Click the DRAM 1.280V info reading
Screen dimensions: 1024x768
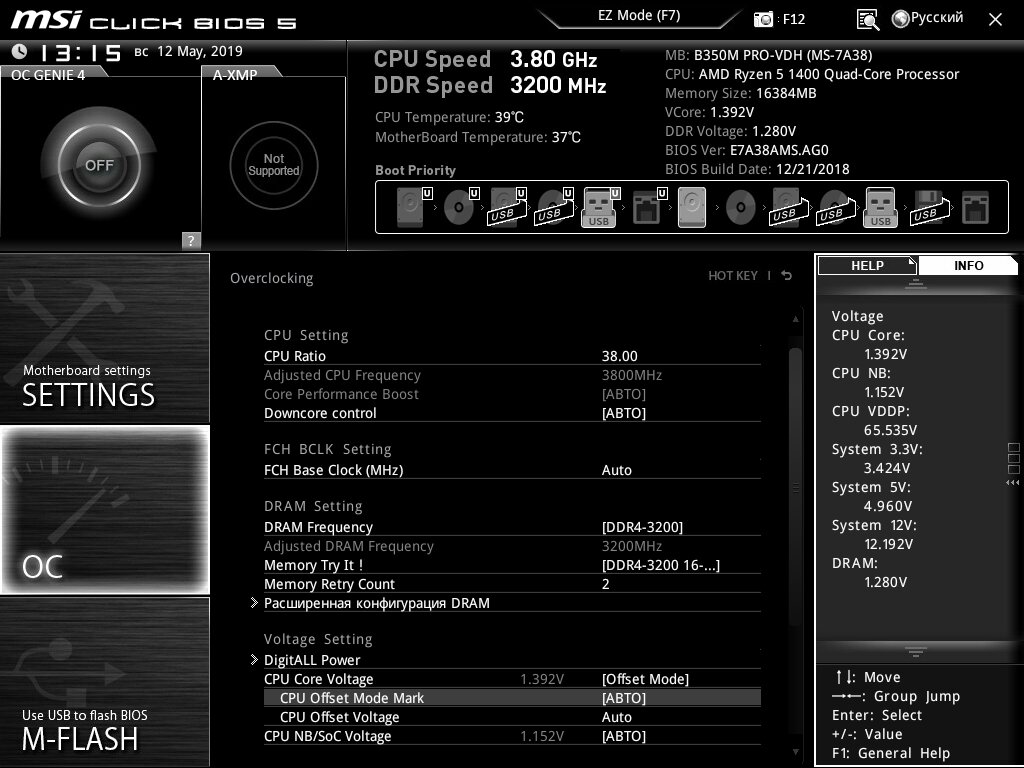tap(886, 582)
